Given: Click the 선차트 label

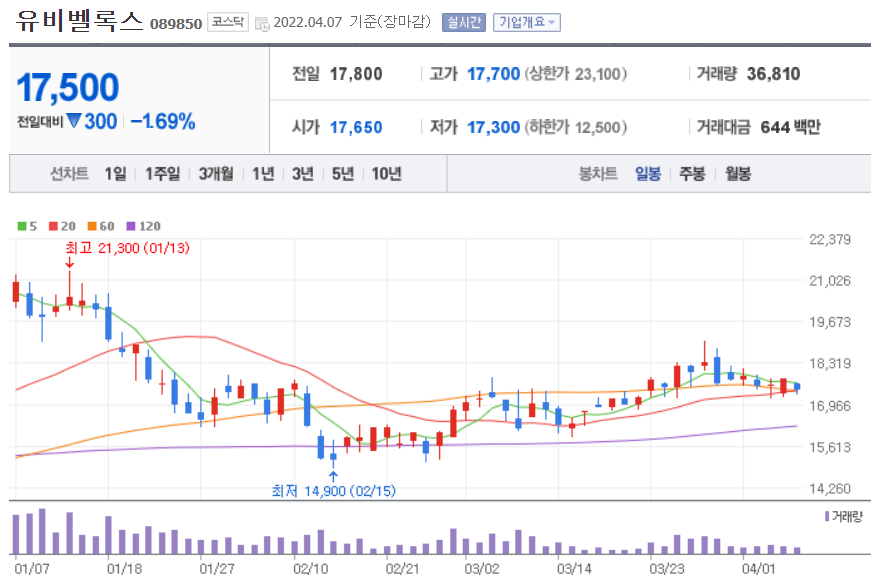Looking at the screenshot, I should pos(69,174).
